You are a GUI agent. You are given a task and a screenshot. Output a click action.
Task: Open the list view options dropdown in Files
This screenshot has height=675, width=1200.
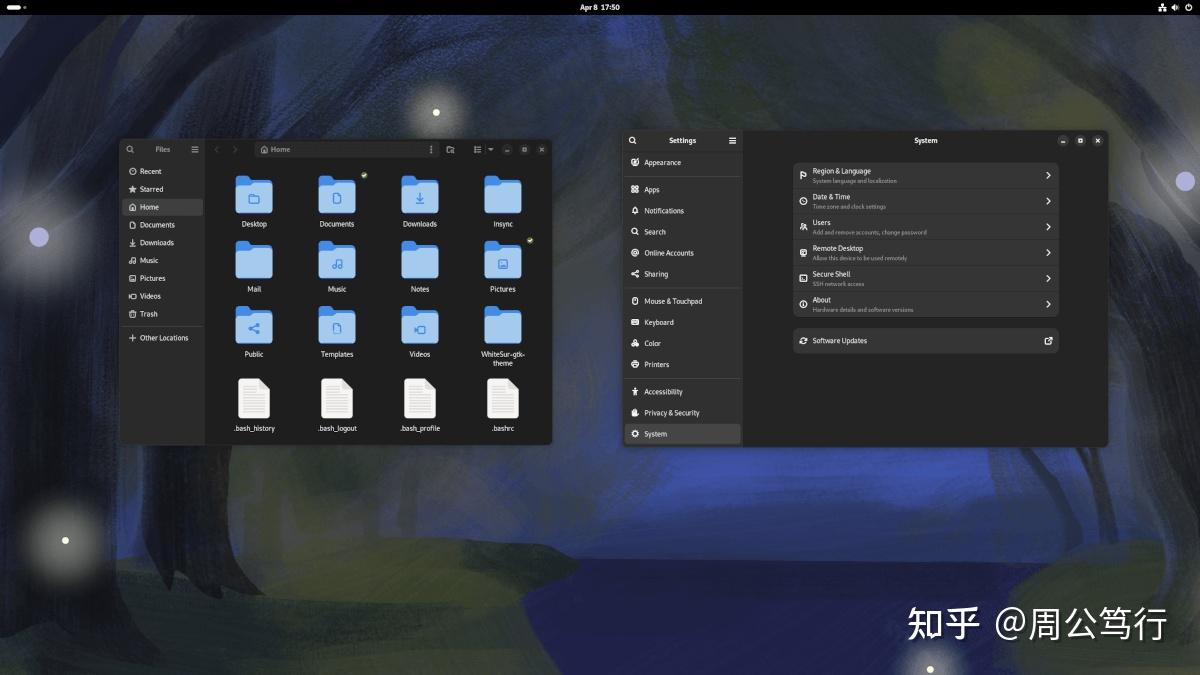[488, 149]
